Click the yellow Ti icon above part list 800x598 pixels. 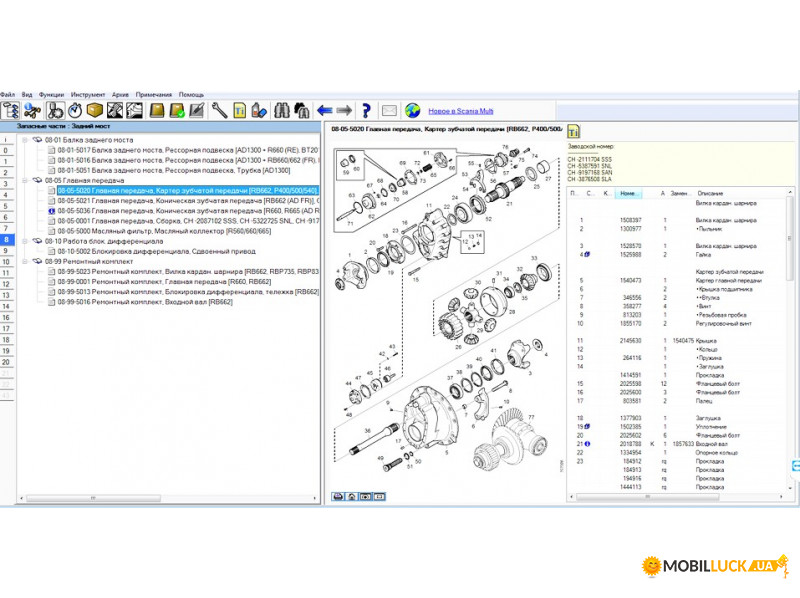coord(574,131)
